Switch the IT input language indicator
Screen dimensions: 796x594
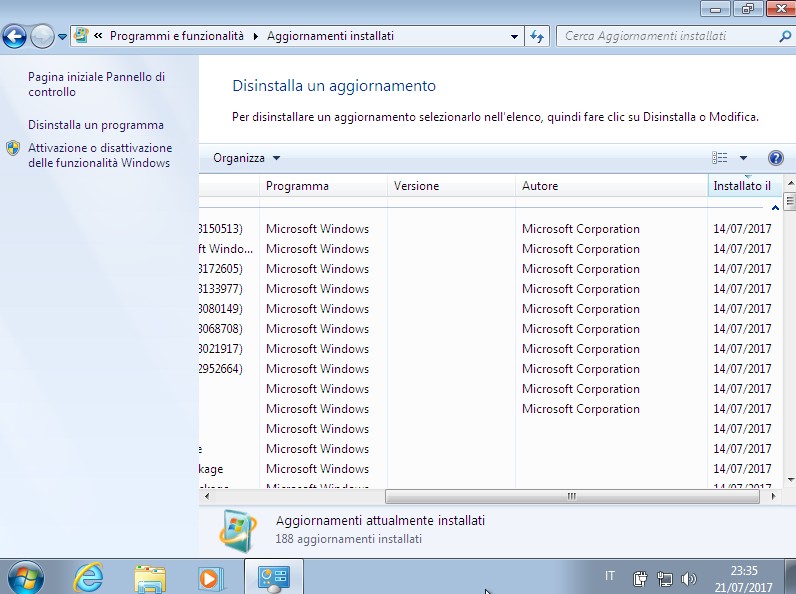tap(610, 576)
